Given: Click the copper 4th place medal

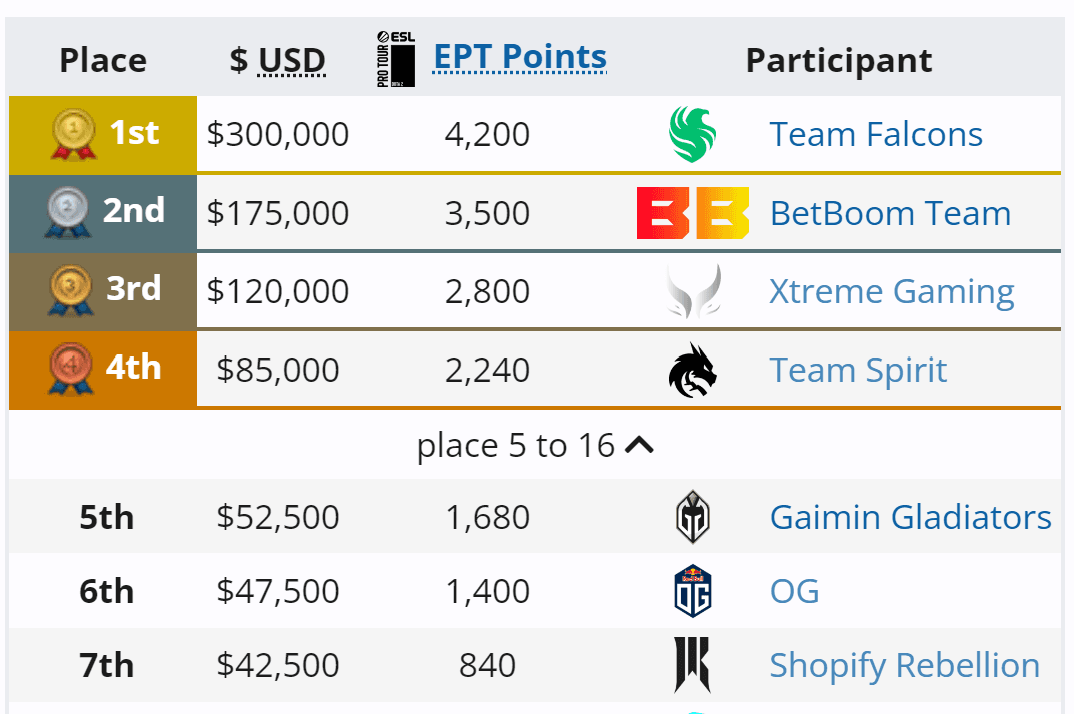Looking at the screenshot, I should click(x=70, y=371).
